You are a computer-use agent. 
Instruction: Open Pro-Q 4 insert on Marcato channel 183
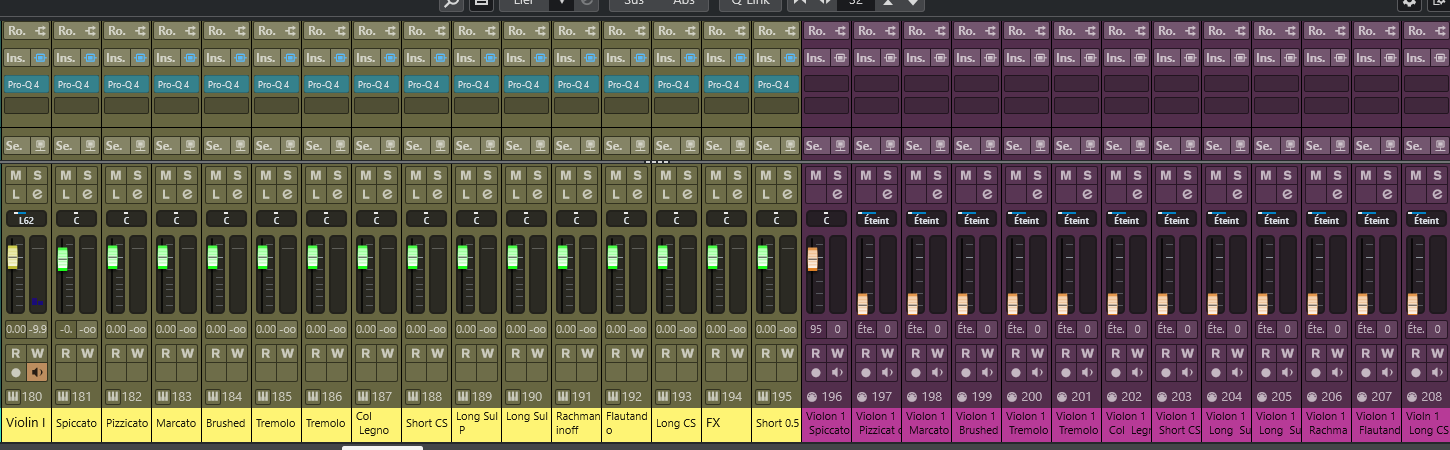[177, 84]
